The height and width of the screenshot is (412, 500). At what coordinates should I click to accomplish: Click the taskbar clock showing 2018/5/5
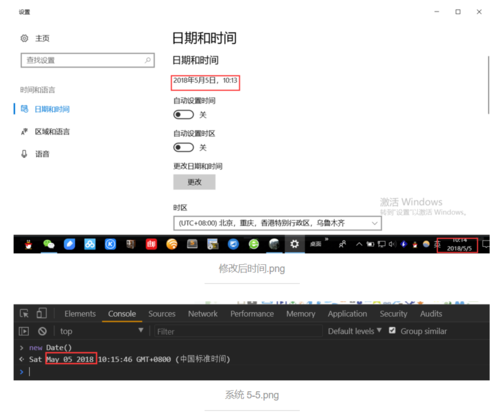tap(459, 245)
